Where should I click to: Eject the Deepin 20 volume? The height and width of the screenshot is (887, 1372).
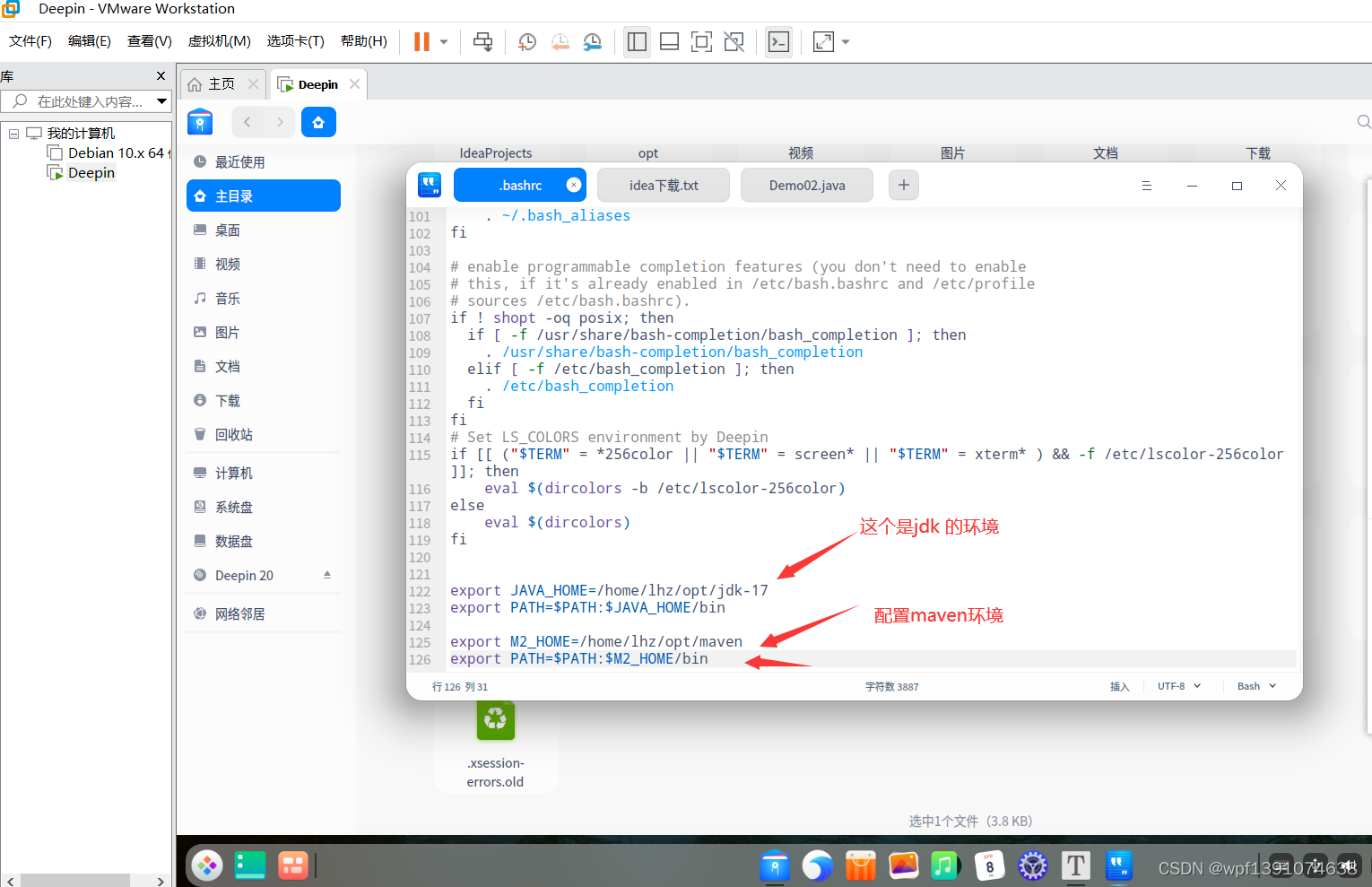327,575
